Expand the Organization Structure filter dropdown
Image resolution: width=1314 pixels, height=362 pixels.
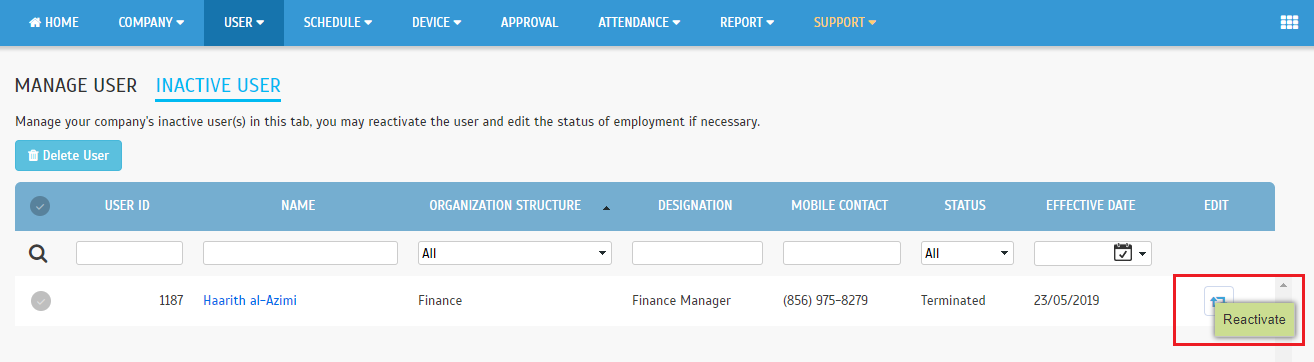coord(514,253)
